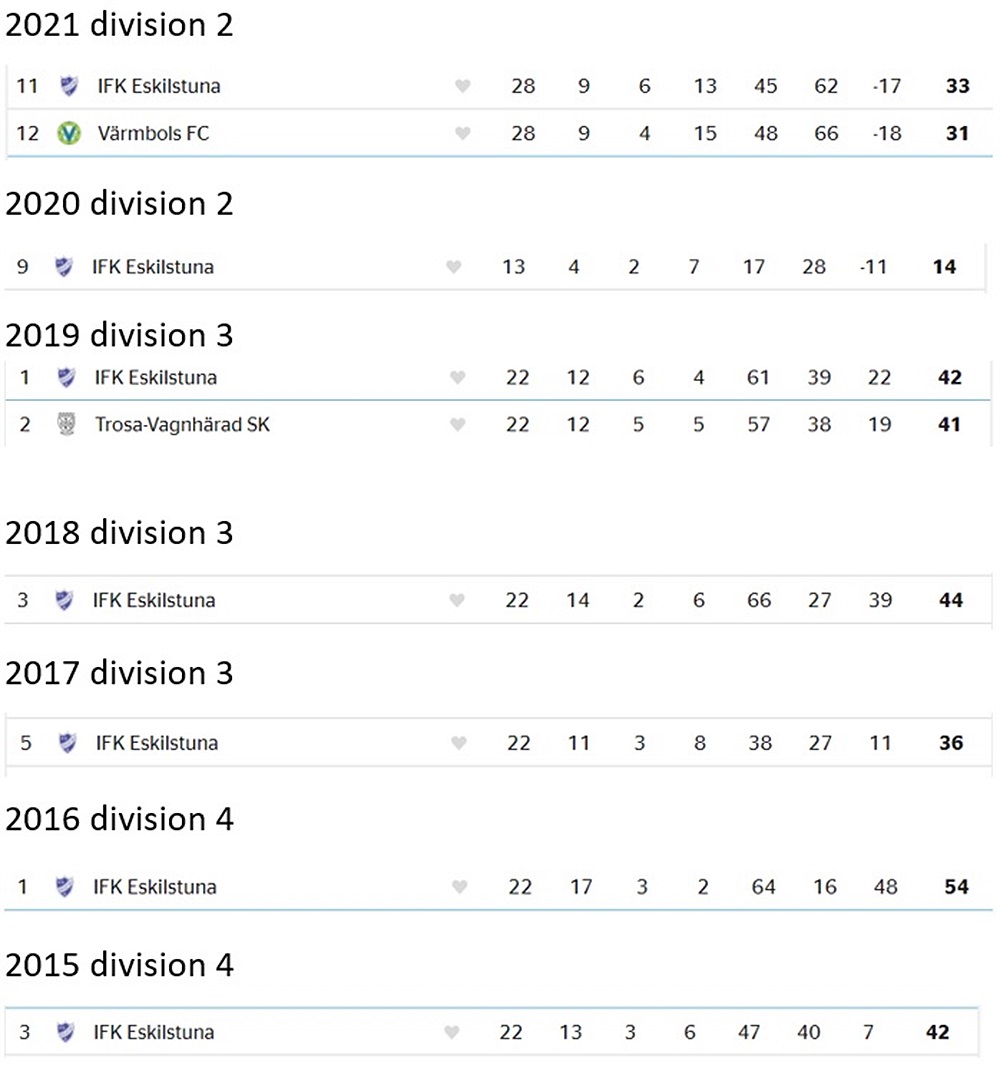Click IFK Eskilstuna crest in 2021 table

[x=69, y=86]
